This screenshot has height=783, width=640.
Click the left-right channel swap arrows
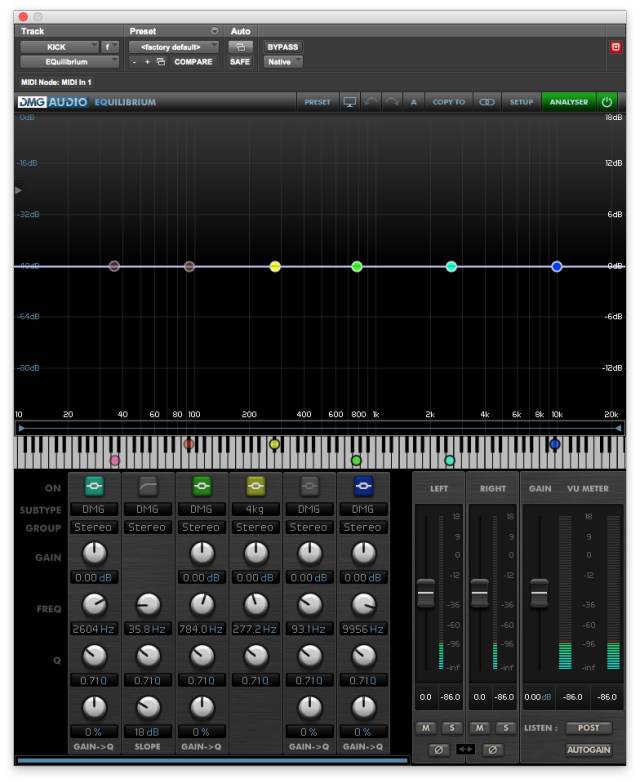[465, 749]
